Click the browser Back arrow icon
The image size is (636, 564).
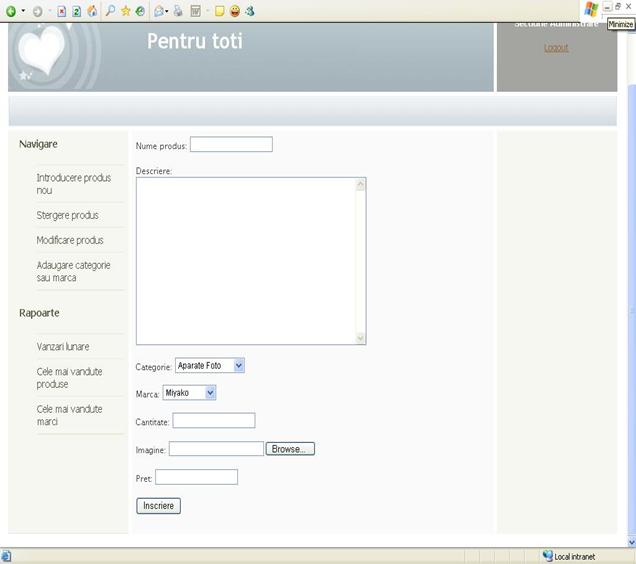(x=10, y=11)
